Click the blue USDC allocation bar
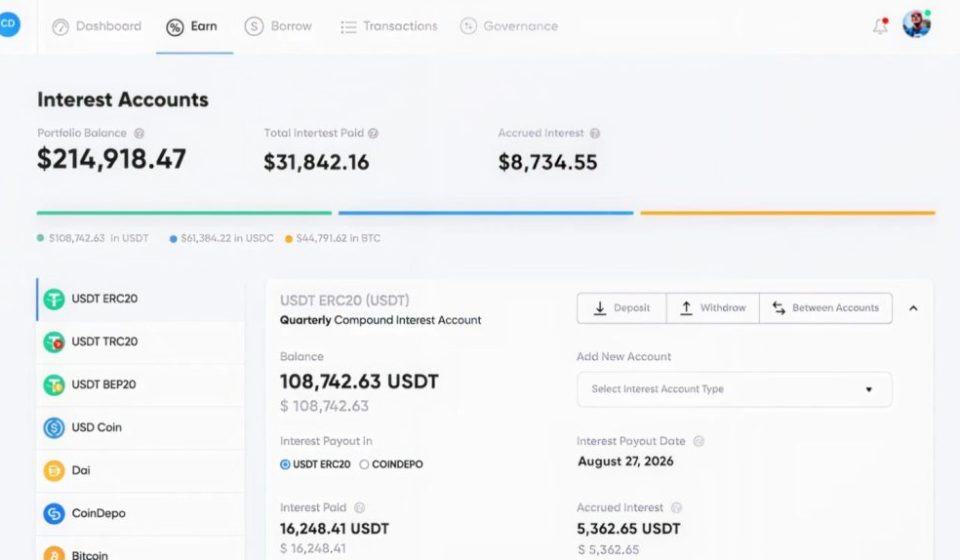 pyautogui.click(x=486, y=213)
